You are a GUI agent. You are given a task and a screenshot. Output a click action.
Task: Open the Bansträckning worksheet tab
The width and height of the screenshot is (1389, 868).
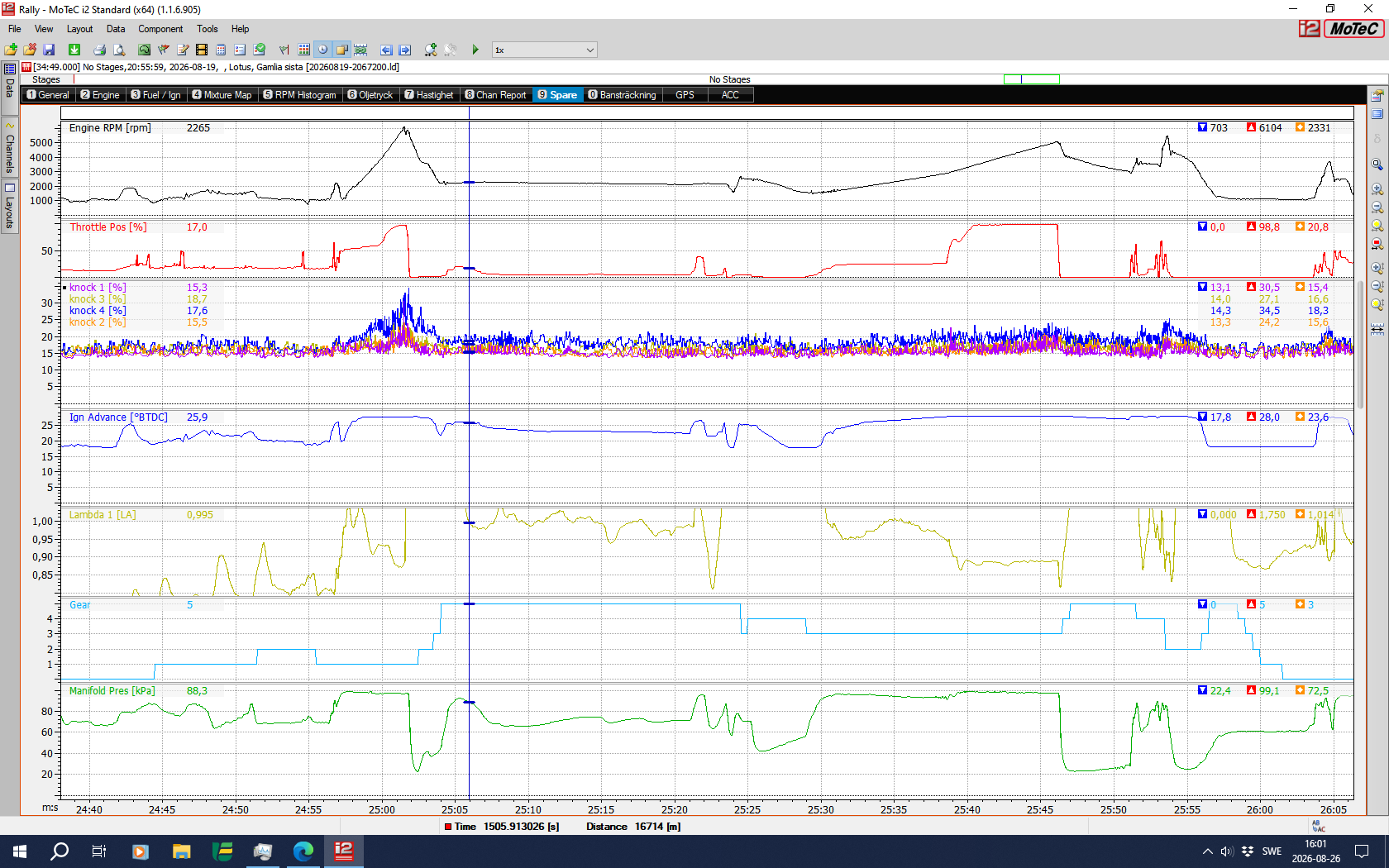point(622,95)
